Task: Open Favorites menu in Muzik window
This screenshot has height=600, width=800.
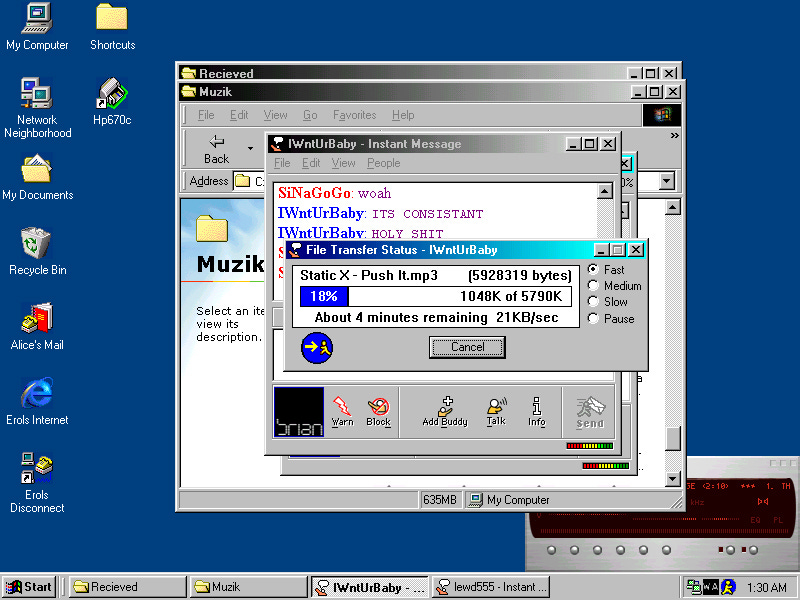Action: click(x=354, y=115)
